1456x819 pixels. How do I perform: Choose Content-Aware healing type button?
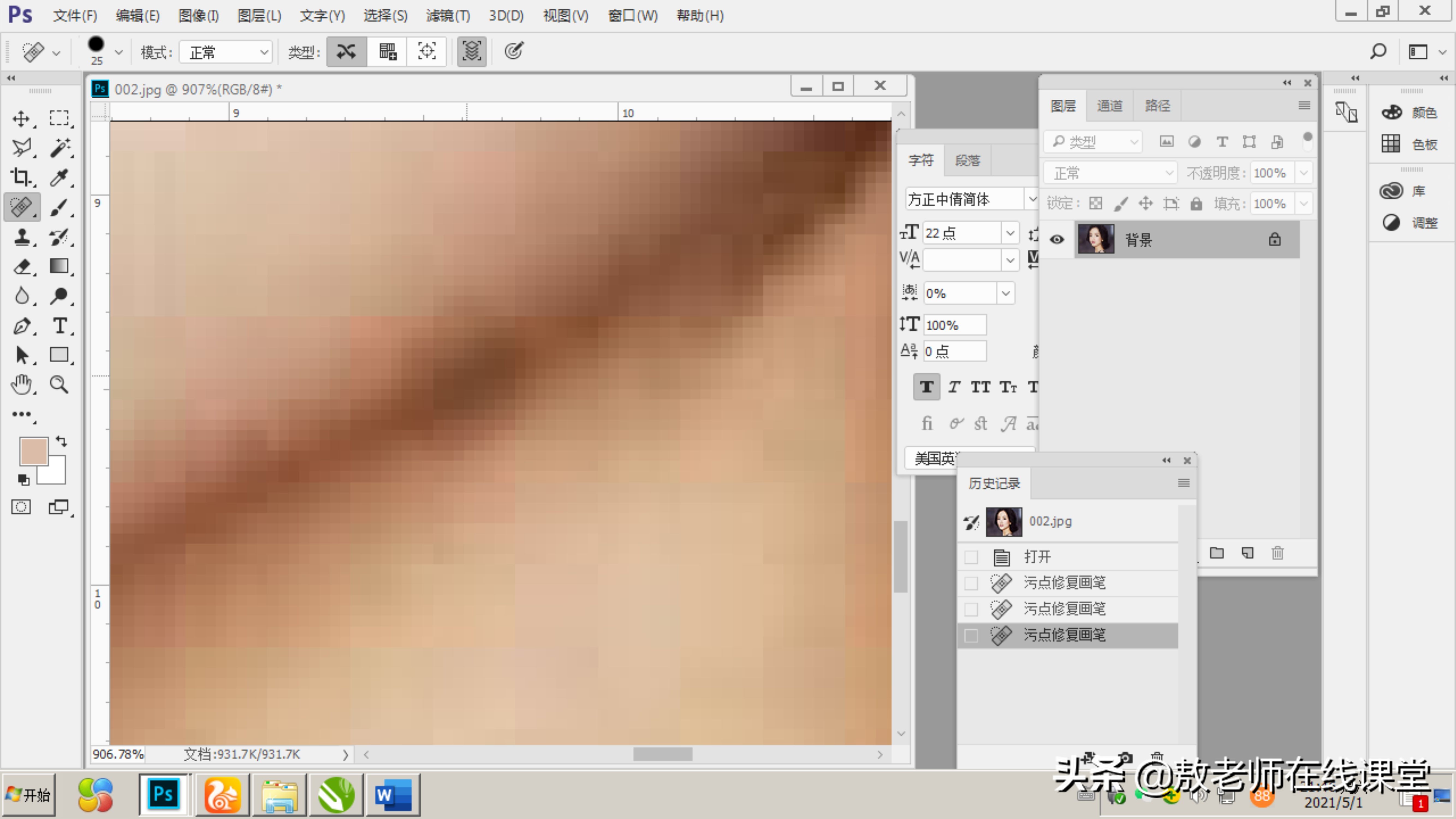[x=346, y=52]
